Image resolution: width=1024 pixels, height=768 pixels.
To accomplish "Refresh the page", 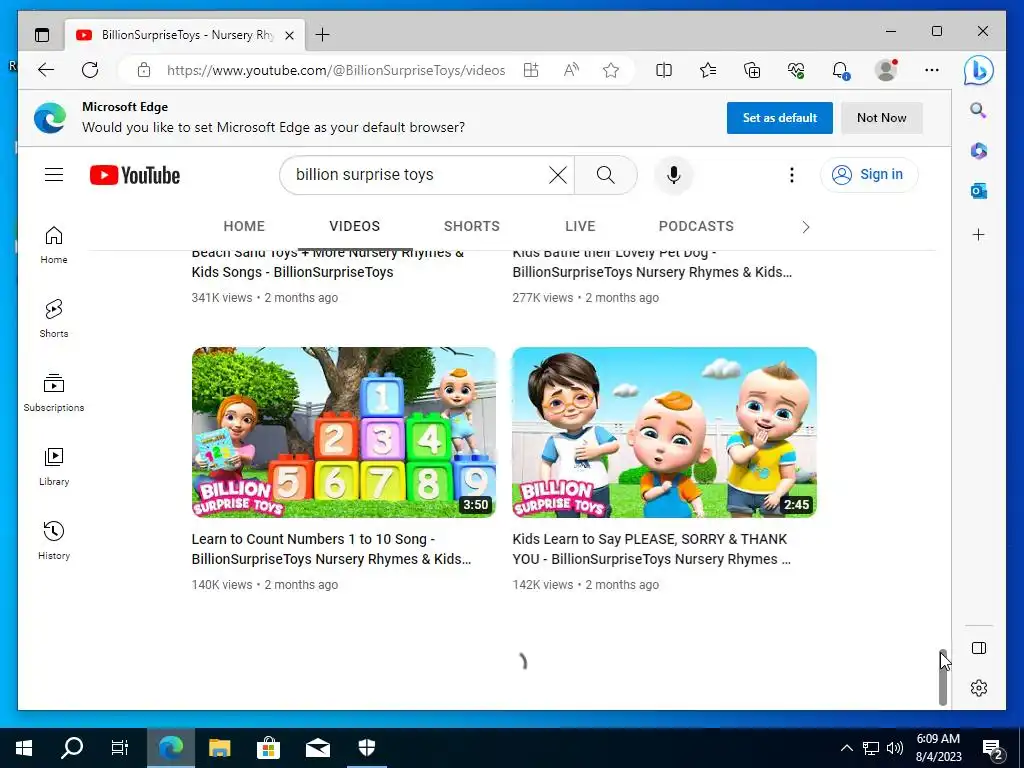I will 90,70.
